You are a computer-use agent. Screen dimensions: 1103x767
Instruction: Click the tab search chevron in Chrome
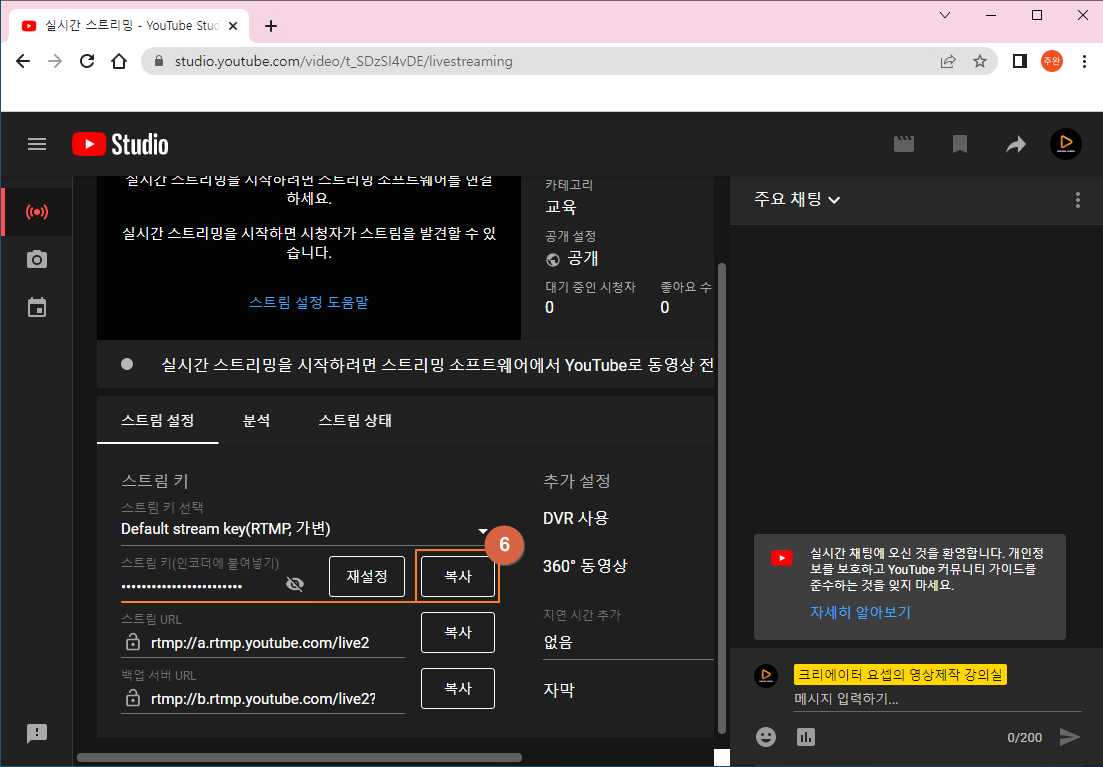(x=945, y=15)
